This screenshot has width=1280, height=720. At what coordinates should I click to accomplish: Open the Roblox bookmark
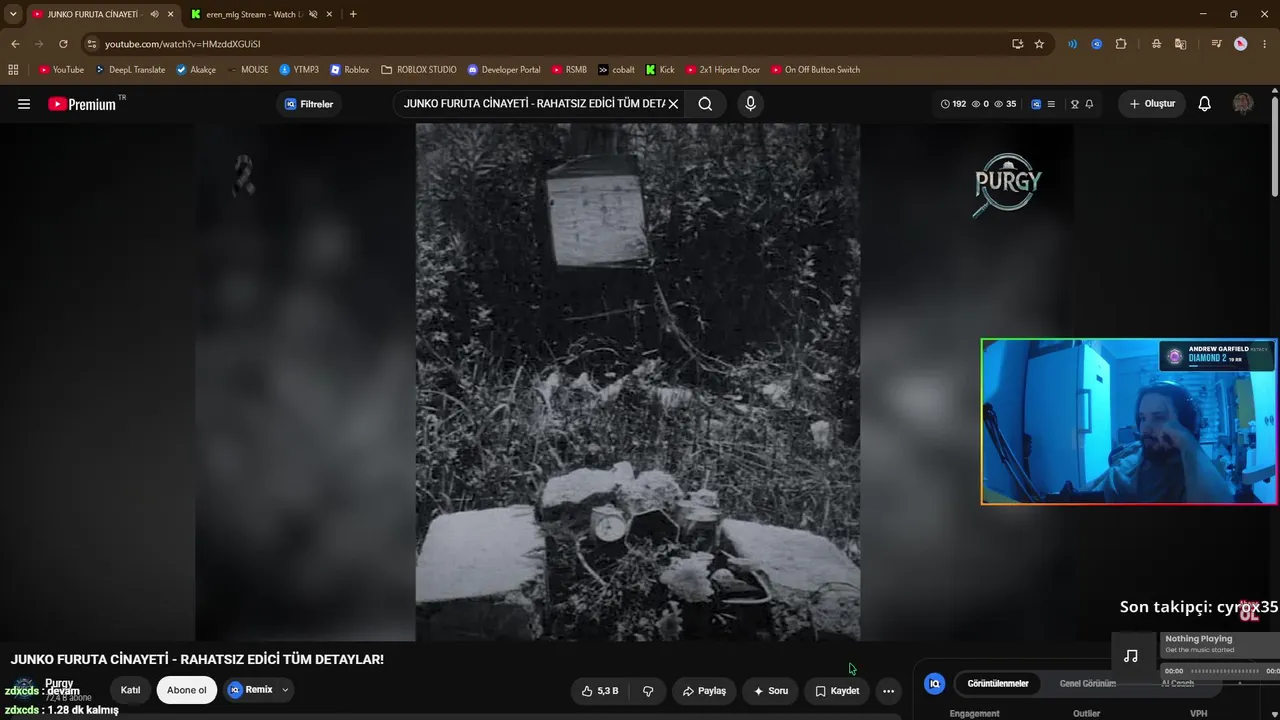click(x=349, y=70)
